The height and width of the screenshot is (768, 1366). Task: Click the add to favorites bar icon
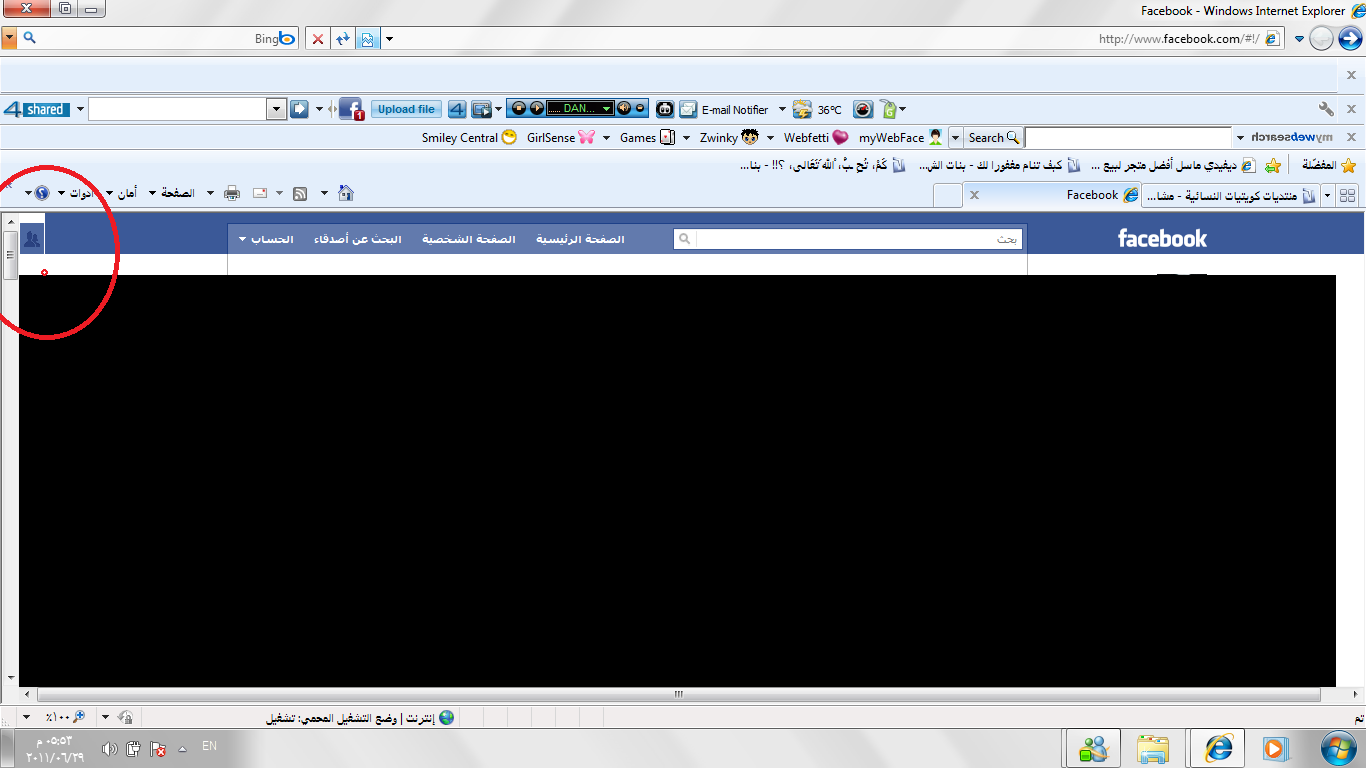(x=1272, y=165)
